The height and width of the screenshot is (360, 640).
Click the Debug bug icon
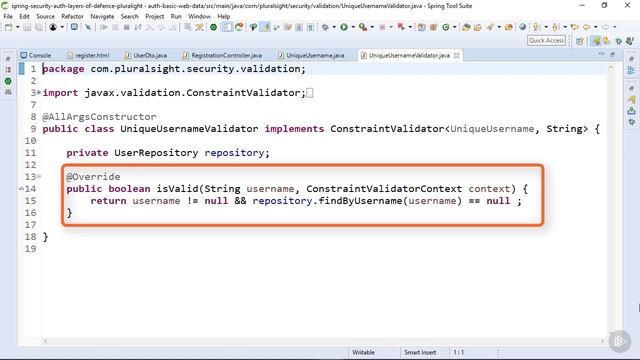[325, 27]
